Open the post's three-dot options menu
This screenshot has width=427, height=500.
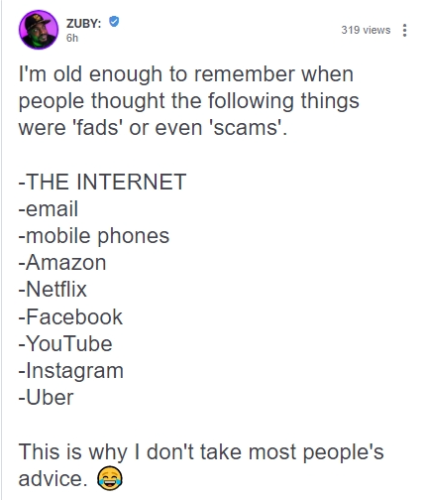404,30
